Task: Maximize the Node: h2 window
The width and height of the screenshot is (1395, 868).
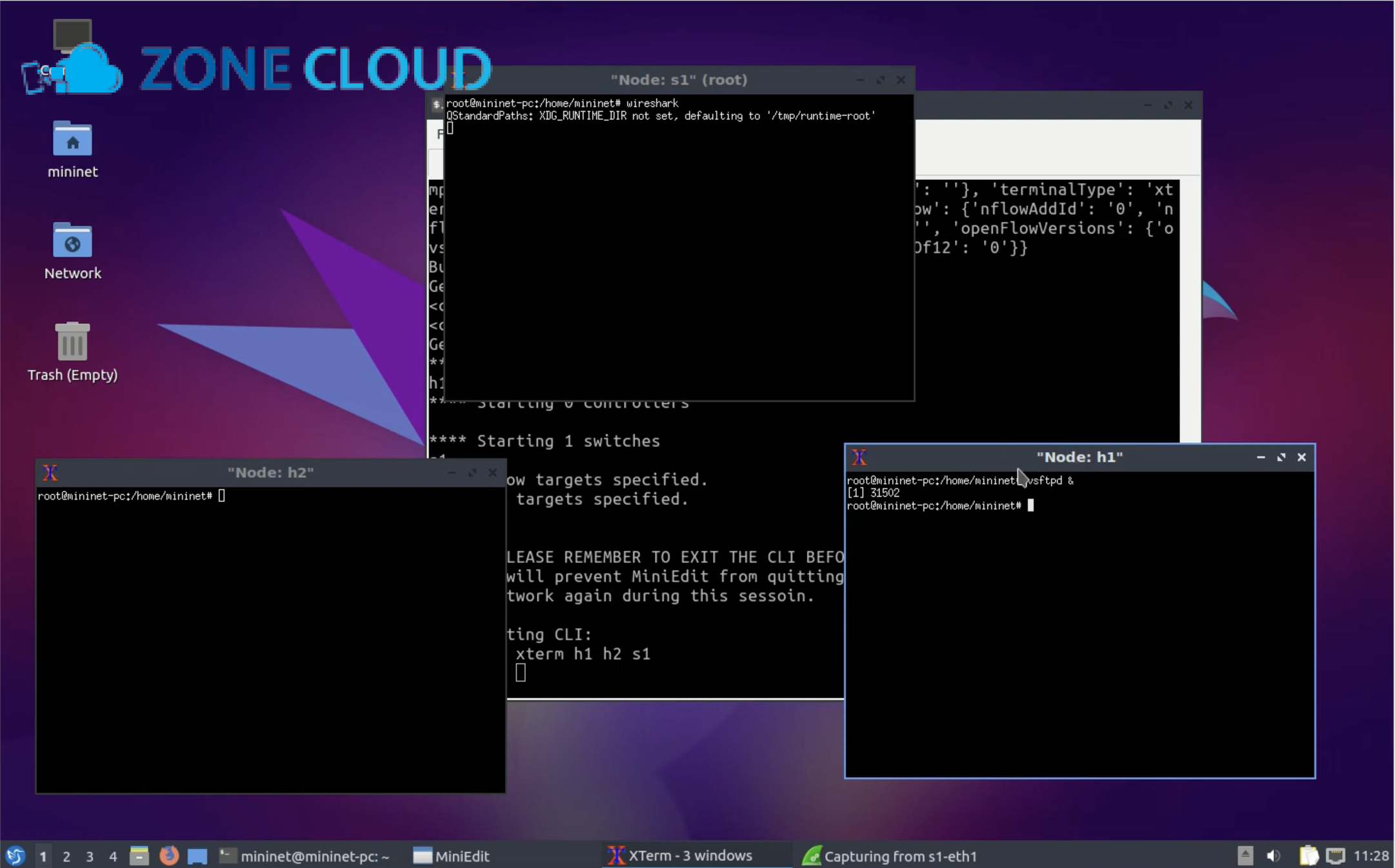Action: tap(472, 473)
